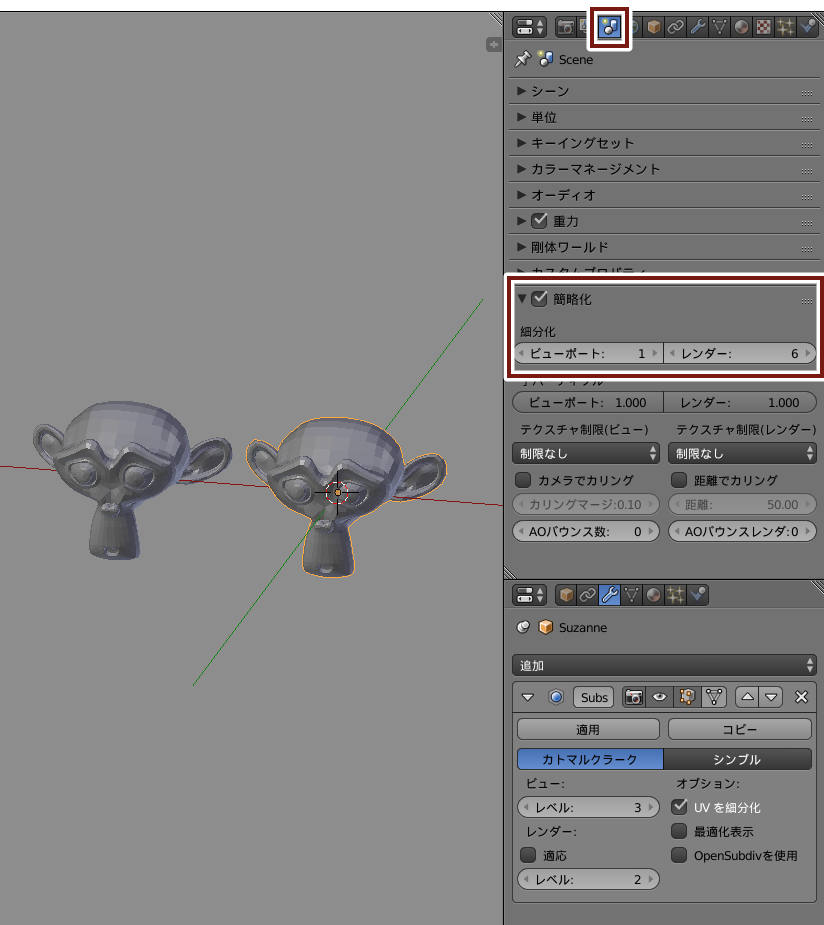The image size is (824, 925).
Task: Collapse the Subs modifier panel arrow
Action: 528,697
